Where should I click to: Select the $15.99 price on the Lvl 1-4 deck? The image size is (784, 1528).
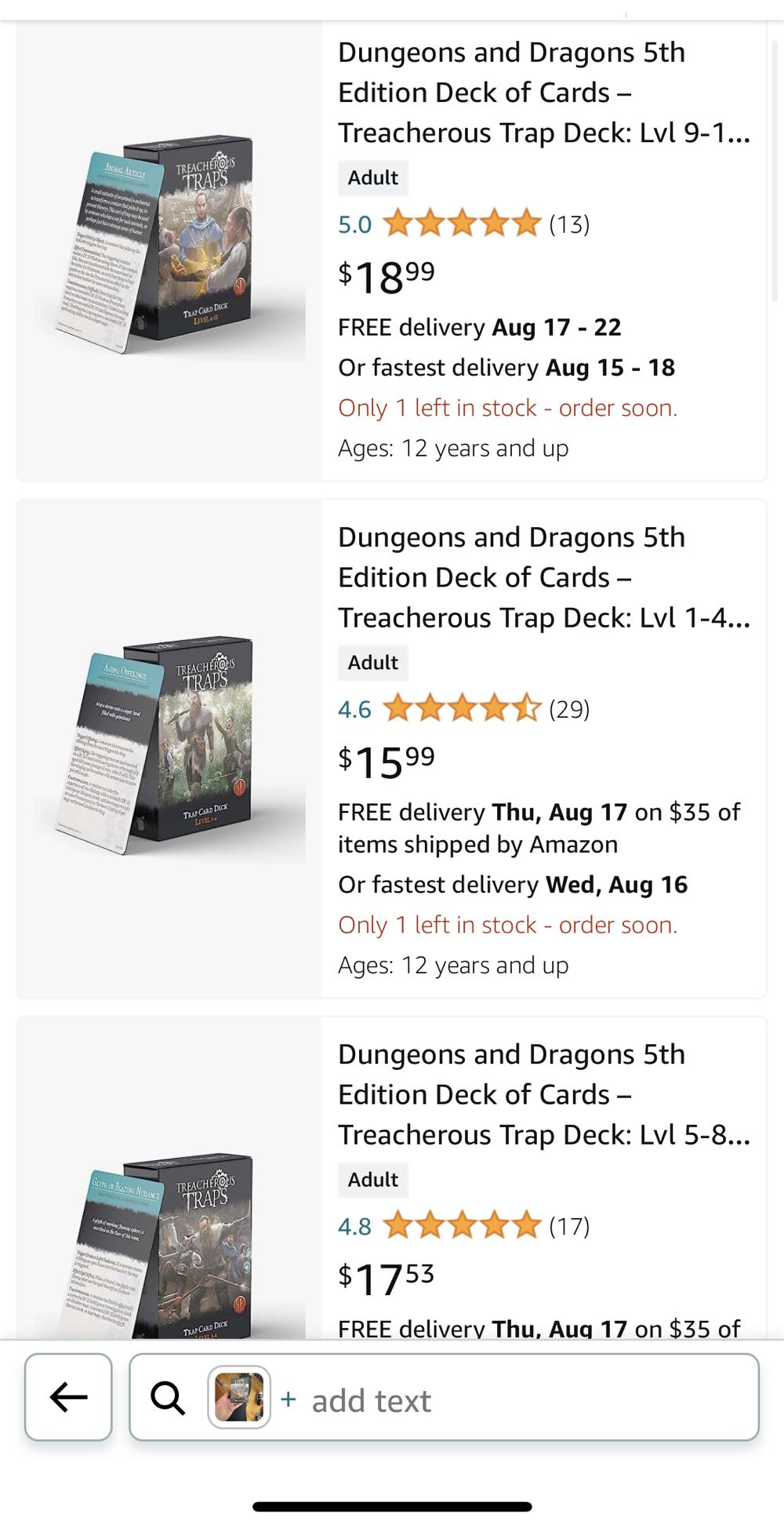pyautogui.click(x=386, y=761)
